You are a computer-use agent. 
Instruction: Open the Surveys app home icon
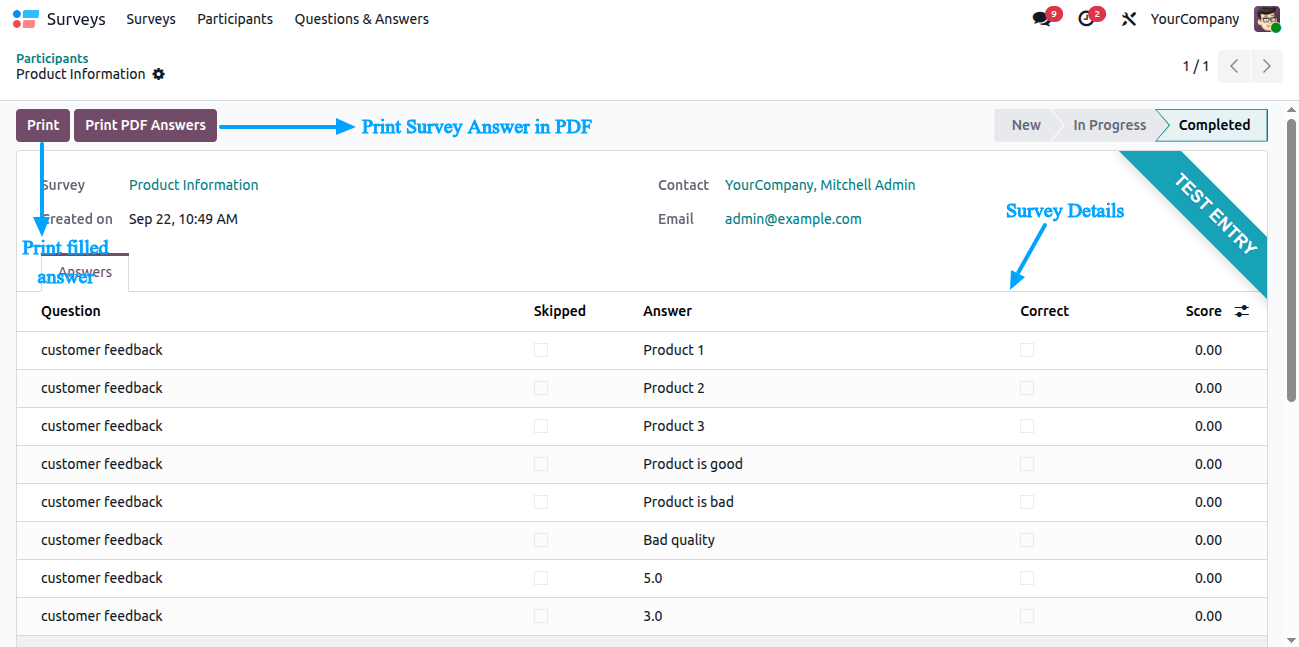point(26,19)
